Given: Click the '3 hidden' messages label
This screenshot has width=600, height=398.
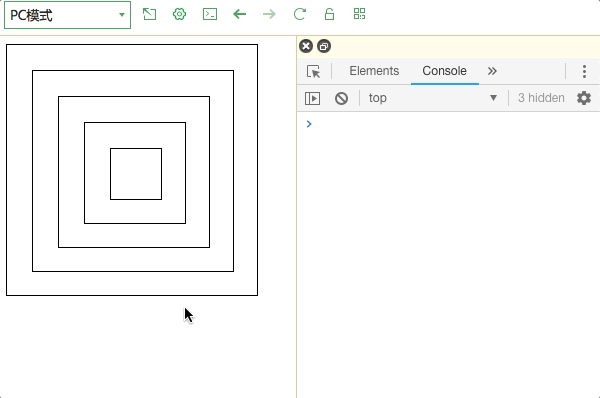Looking at the screenshot, I should [x=541, y=98].
